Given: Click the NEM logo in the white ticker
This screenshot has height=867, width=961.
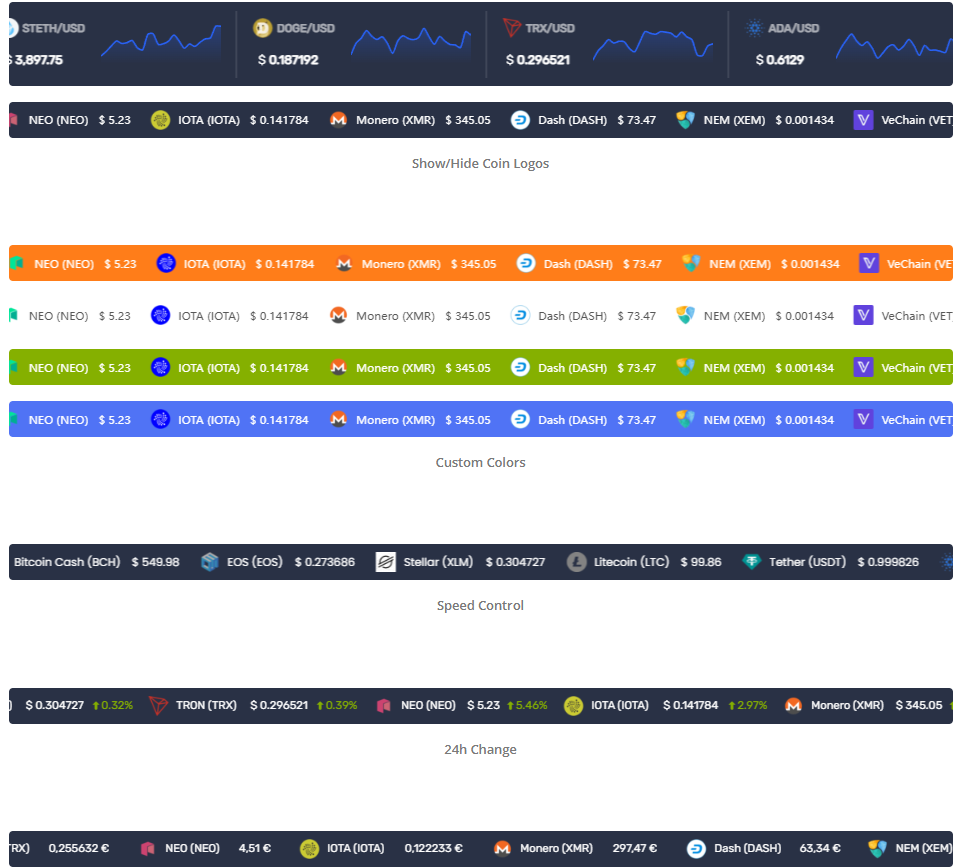Looking at the screenshot, I should 685,316.
